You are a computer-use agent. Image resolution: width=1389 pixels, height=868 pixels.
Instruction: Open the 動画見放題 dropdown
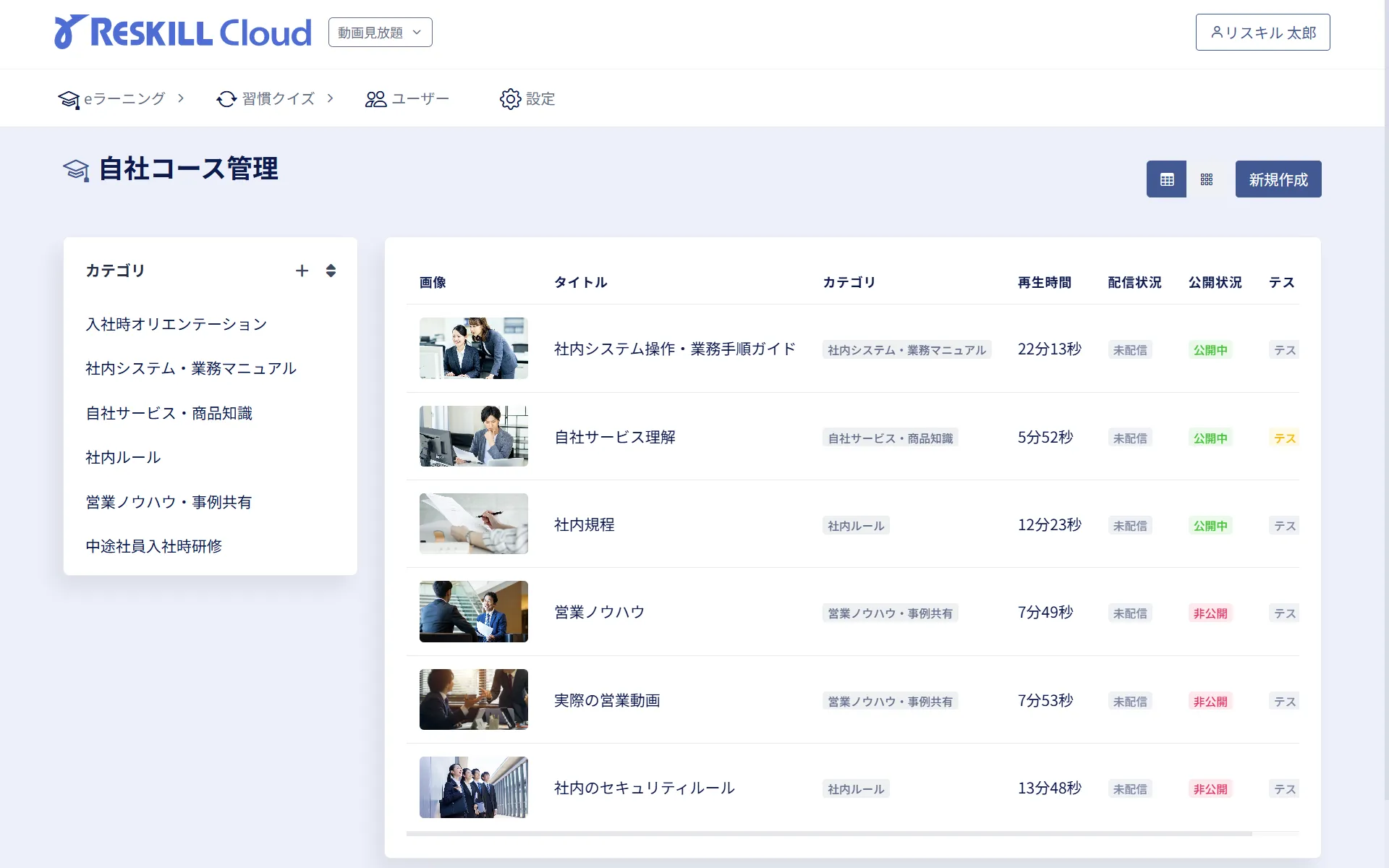tap(381, 33)
